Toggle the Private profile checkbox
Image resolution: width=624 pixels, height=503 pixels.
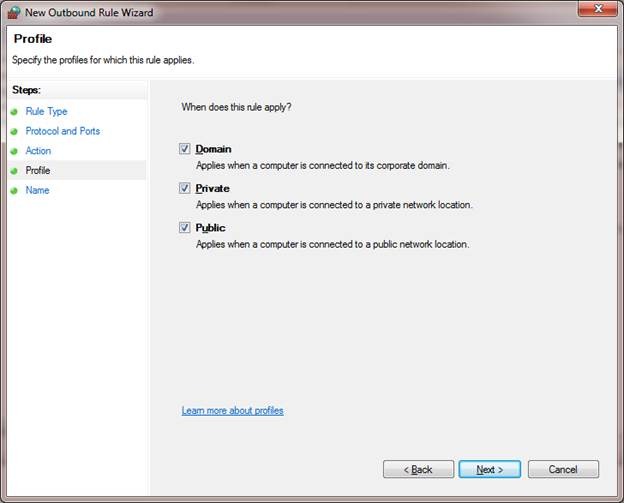(184, 188)
